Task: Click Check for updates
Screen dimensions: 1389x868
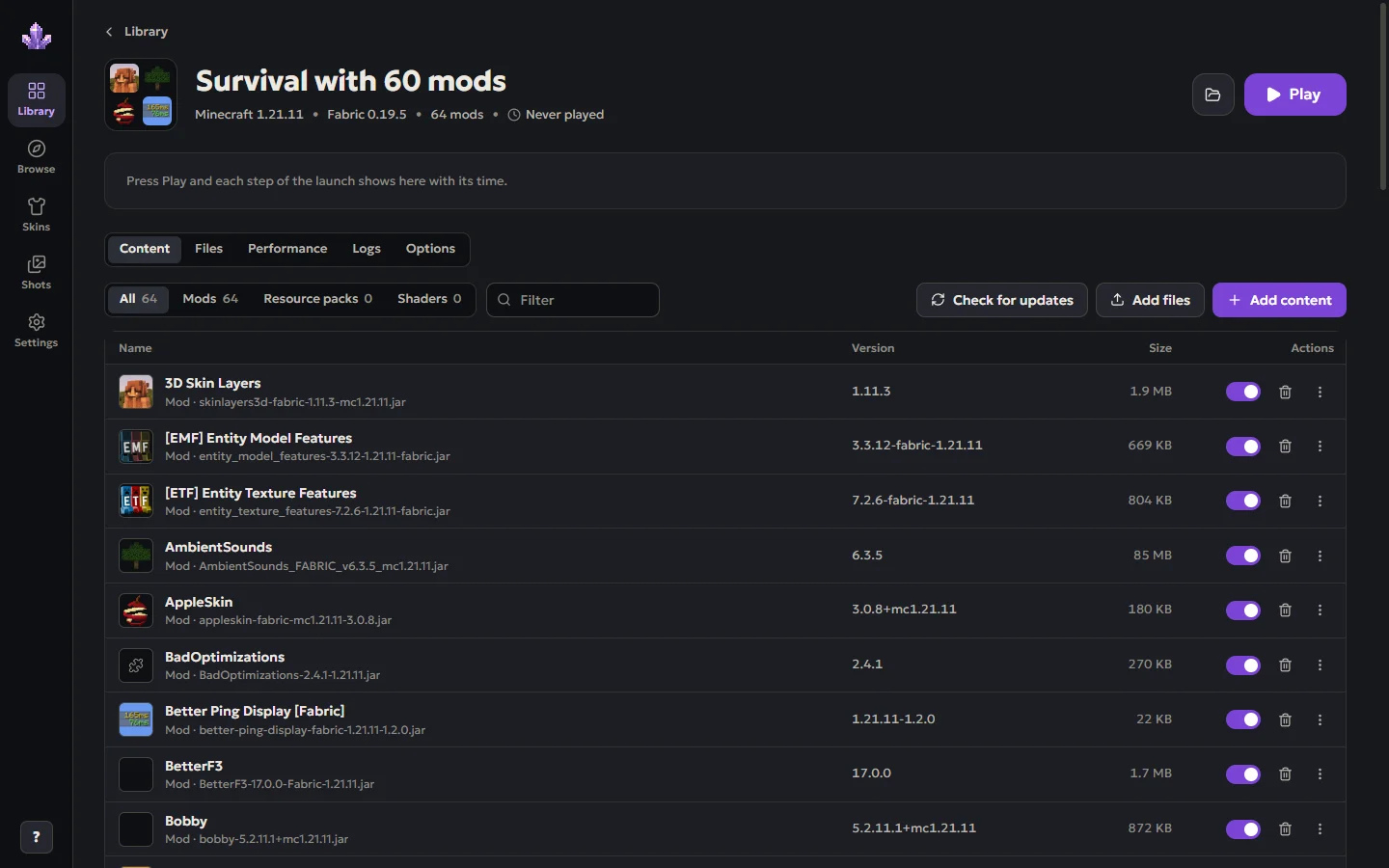Action: (x=1002, y=300)
